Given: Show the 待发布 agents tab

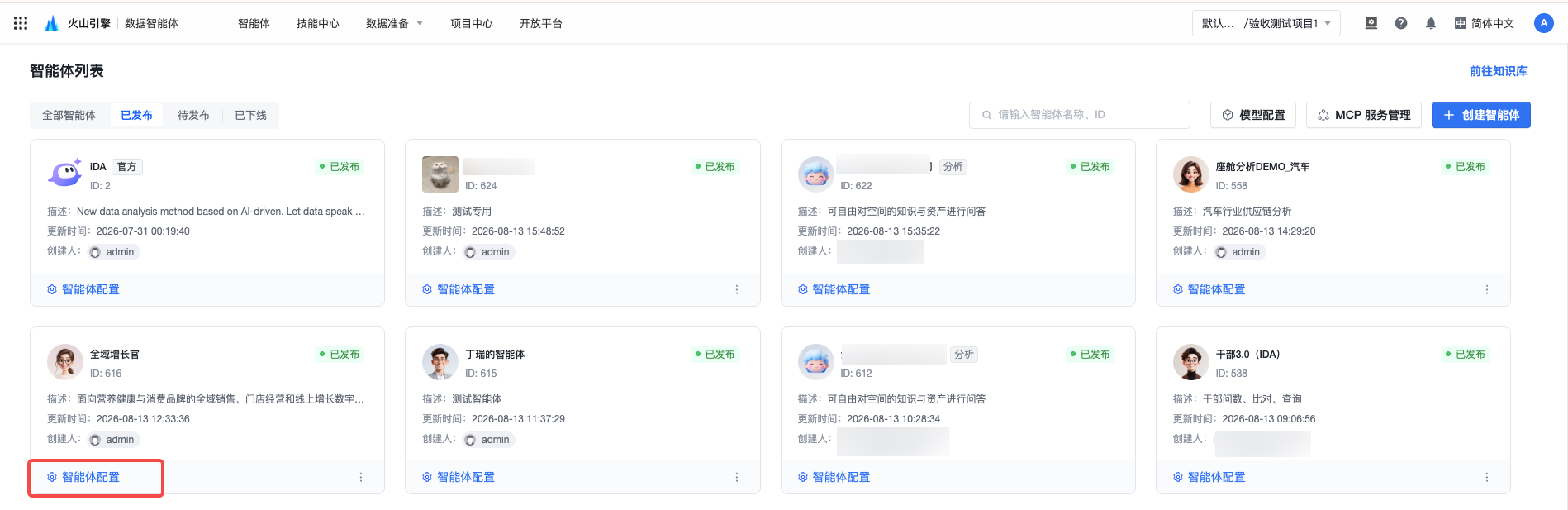Looking at the screenshot, I should click(x=193, y=115).
